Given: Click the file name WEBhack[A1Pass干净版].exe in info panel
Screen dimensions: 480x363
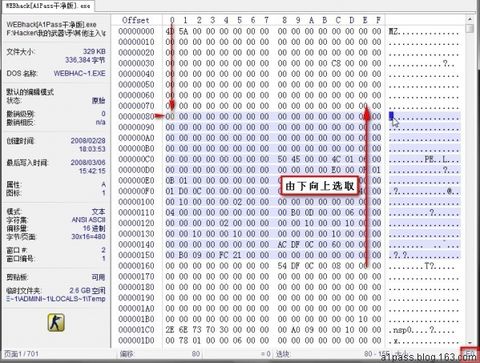Looking at the screenshot, I should click(51, 25).
